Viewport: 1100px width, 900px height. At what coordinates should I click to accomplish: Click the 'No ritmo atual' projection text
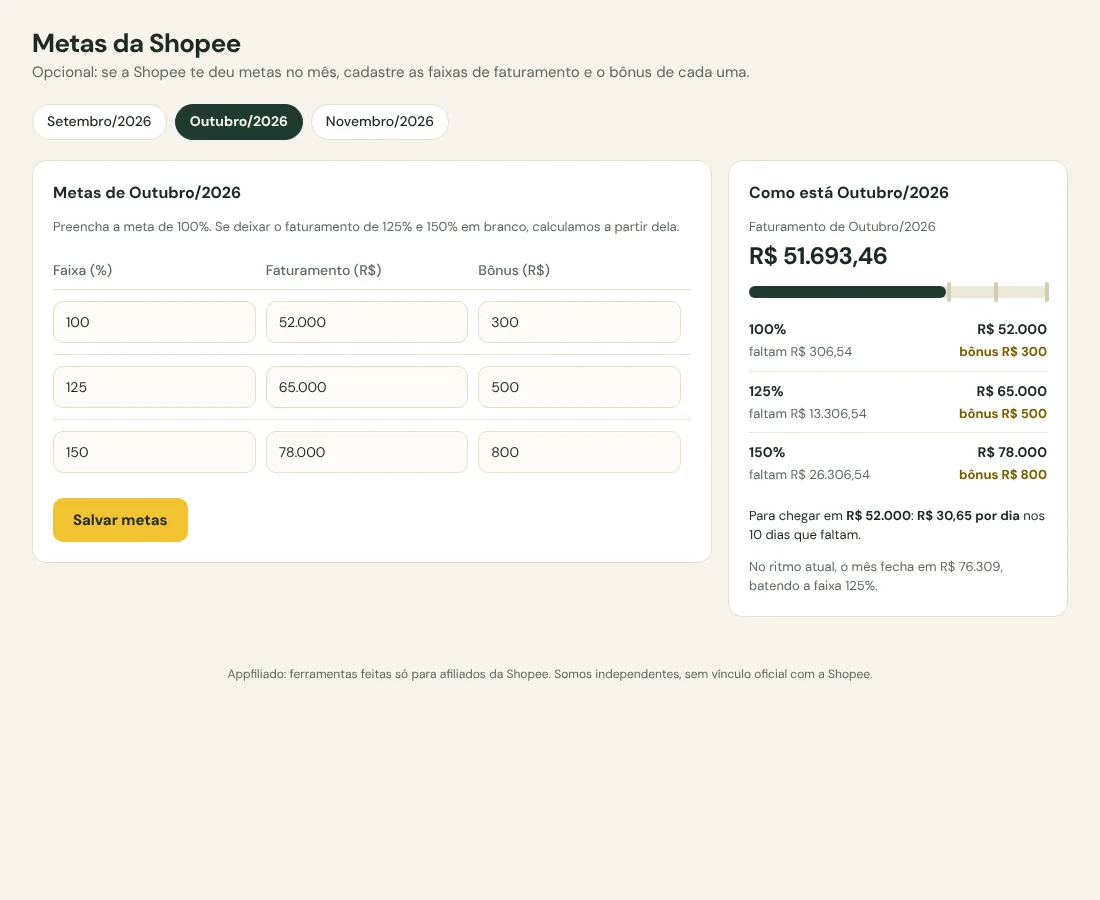[876, 576]
